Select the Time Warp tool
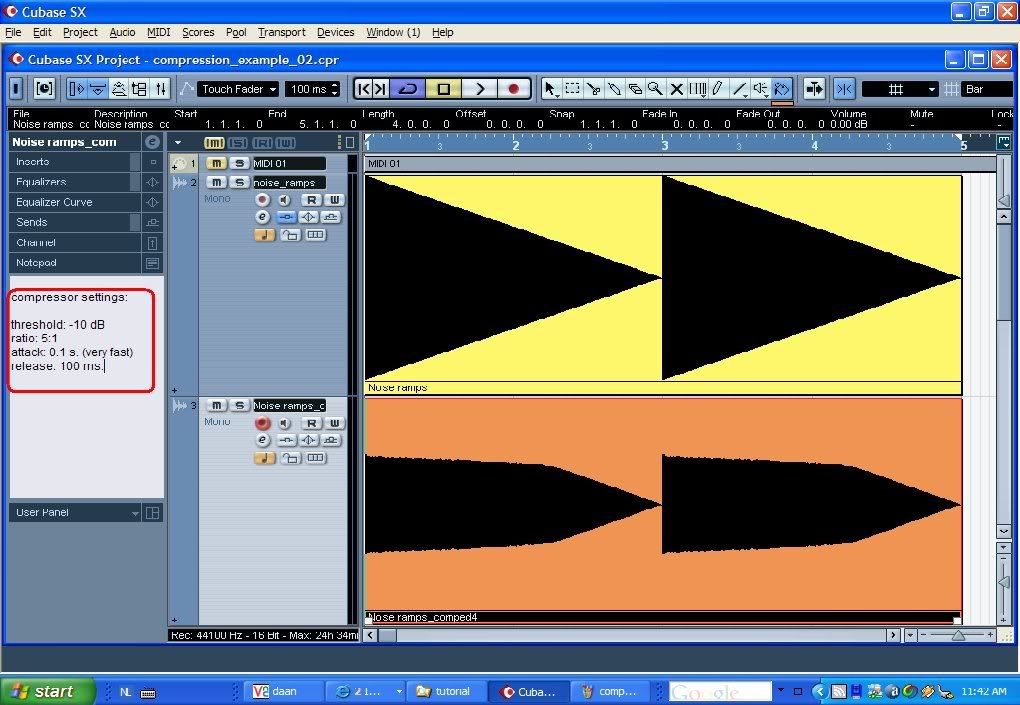 [697, 88]
